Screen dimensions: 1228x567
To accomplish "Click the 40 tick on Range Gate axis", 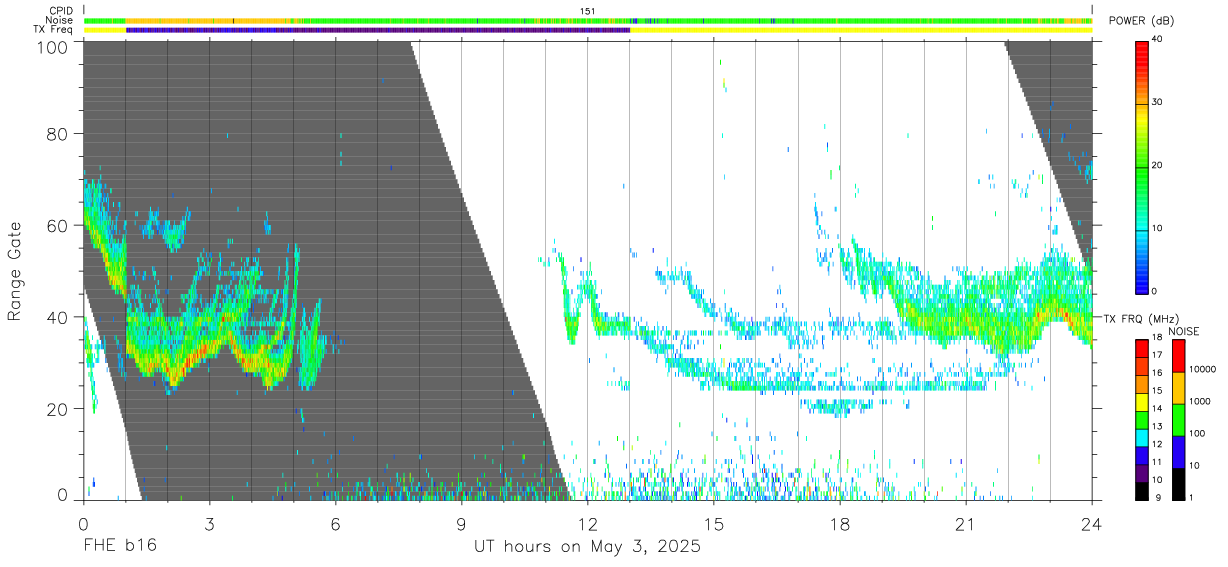I will [x=59, y=317].
